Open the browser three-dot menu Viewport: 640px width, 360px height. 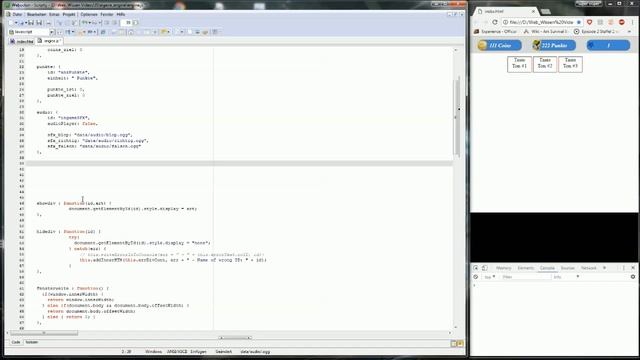[632, 22]
